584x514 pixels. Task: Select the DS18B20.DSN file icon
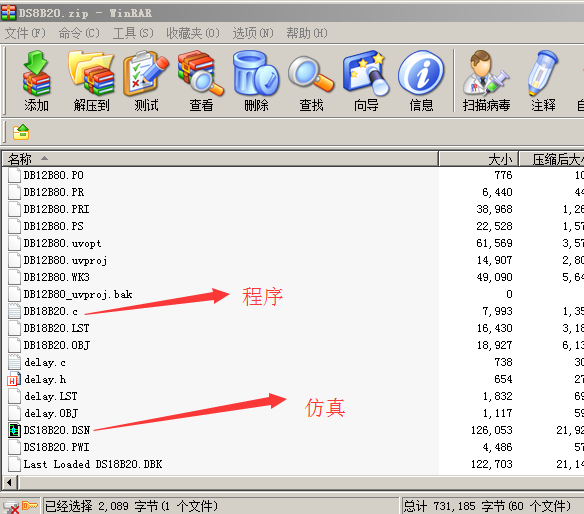tap(14, 430)
